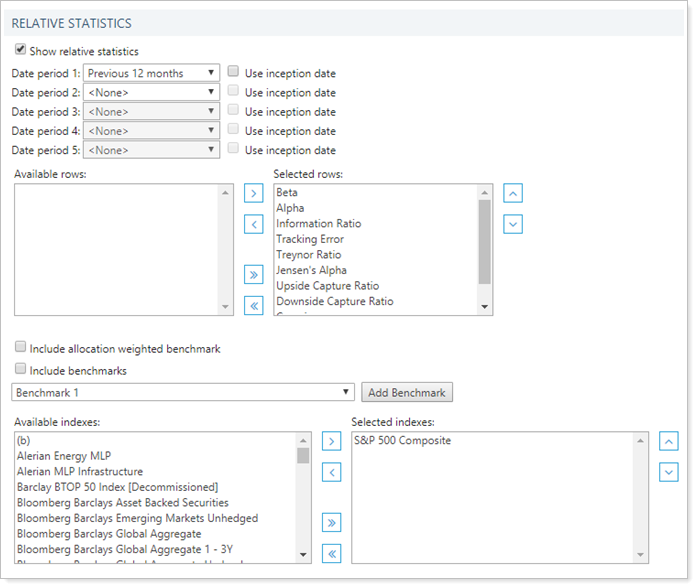This screenshot has width=697, height=588.
Task: Click add-row right arrow beside Available rows
Action: coord(254,192)
